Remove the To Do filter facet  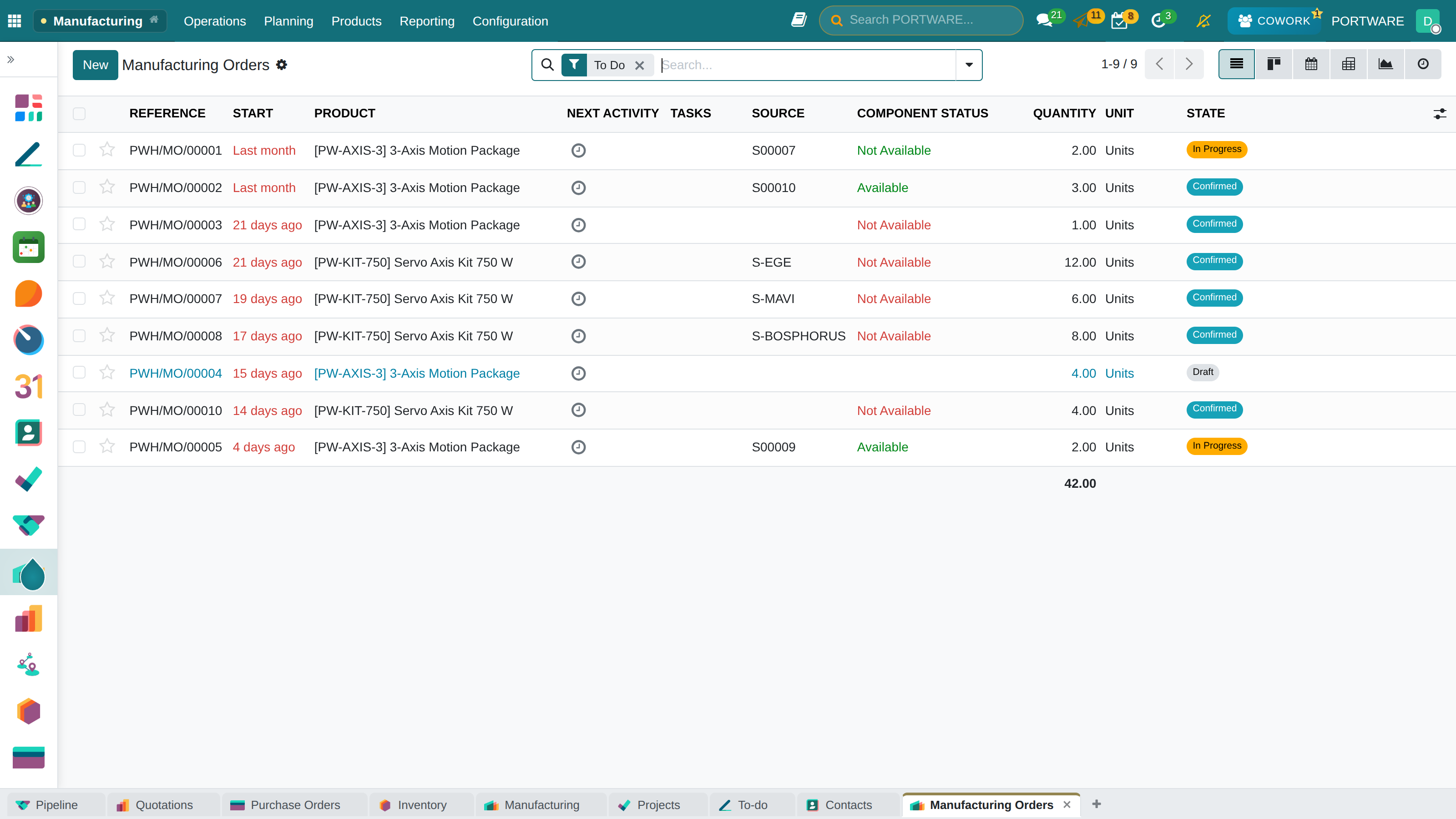[639, 66]
